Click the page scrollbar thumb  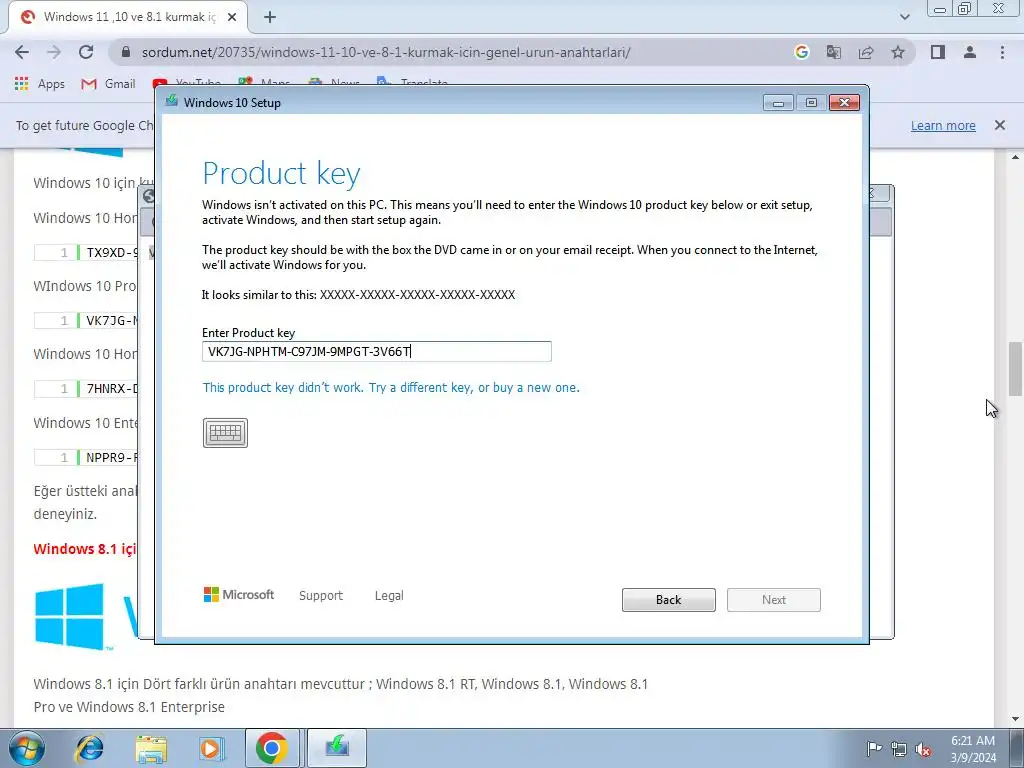point(1015,369)
